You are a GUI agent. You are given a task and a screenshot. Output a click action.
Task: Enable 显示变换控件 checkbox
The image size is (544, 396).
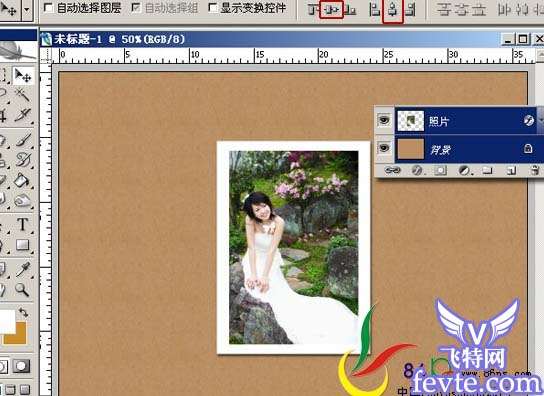tap(212, 8)
